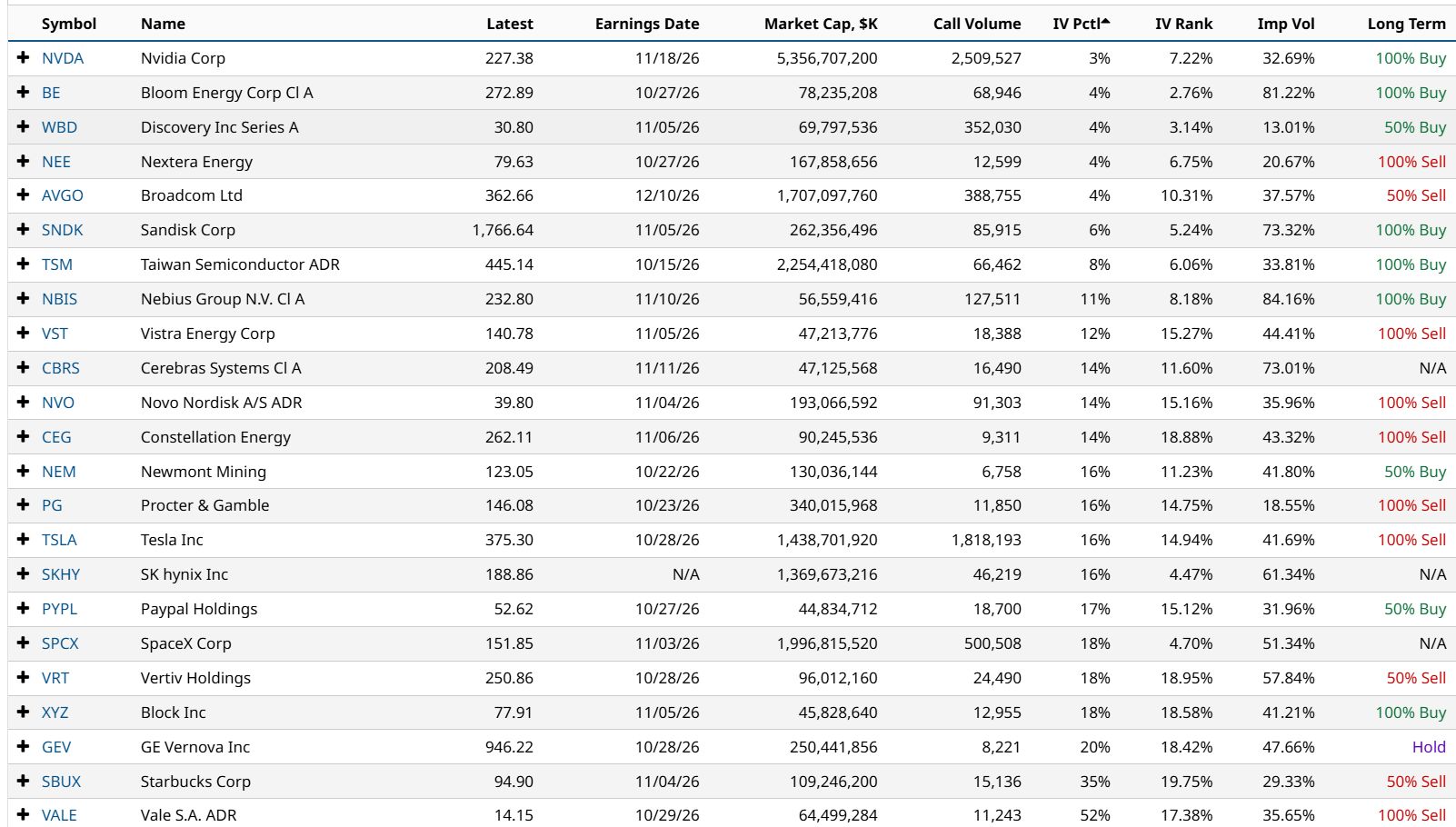Sort table by Call Volume header
This screenshot has height=827, width=1456.
977,24
